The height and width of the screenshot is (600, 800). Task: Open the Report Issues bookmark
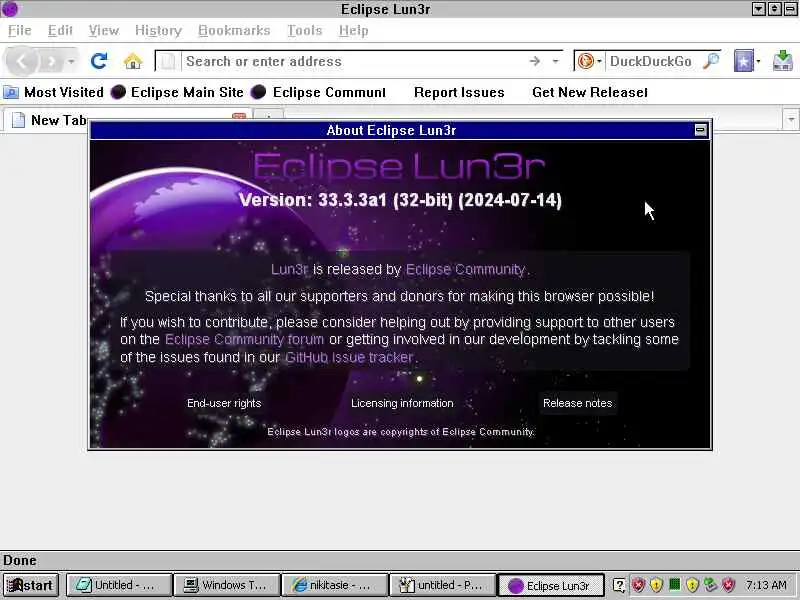[459, 92]
